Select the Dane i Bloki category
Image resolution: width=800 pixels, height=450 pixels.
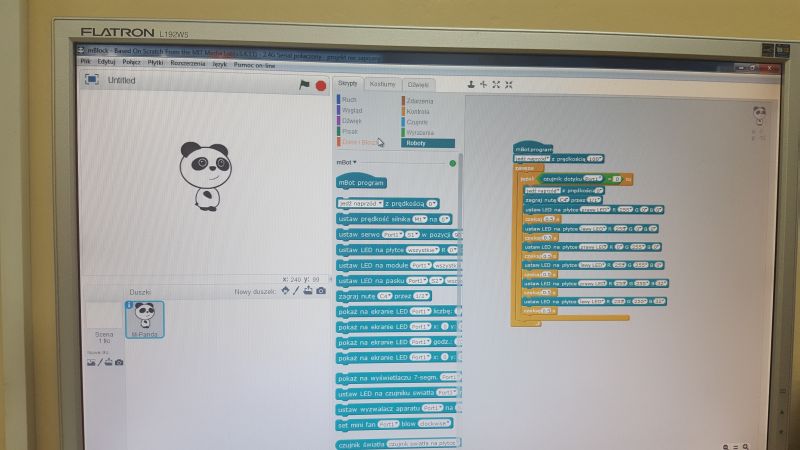click(359, 142)
